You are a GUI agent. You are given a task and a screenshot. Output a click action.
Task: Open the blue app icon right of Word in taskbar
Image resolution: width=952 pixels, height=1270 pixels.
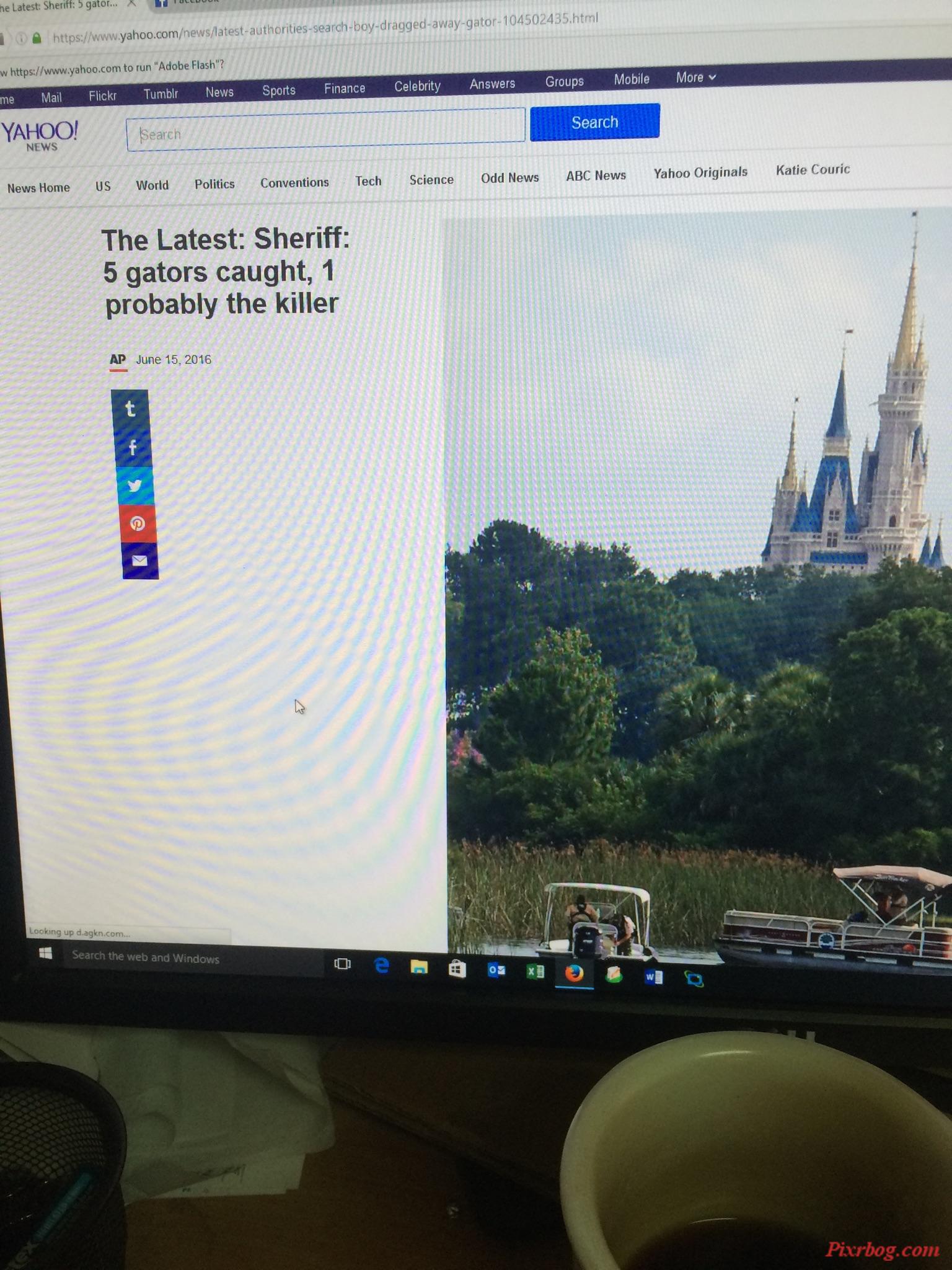[694, 979]
